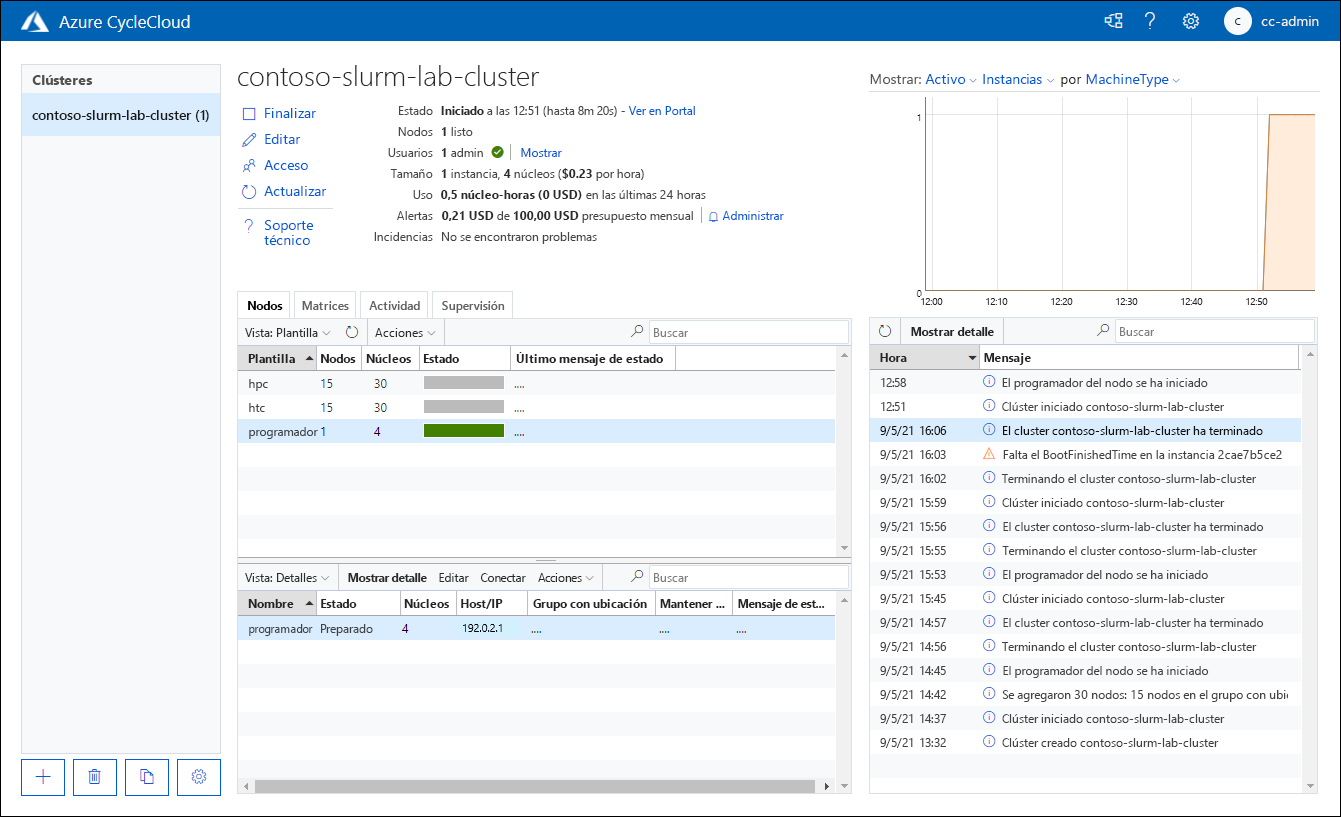
Task: Open the global settings gear in header
Action: 1190,21
